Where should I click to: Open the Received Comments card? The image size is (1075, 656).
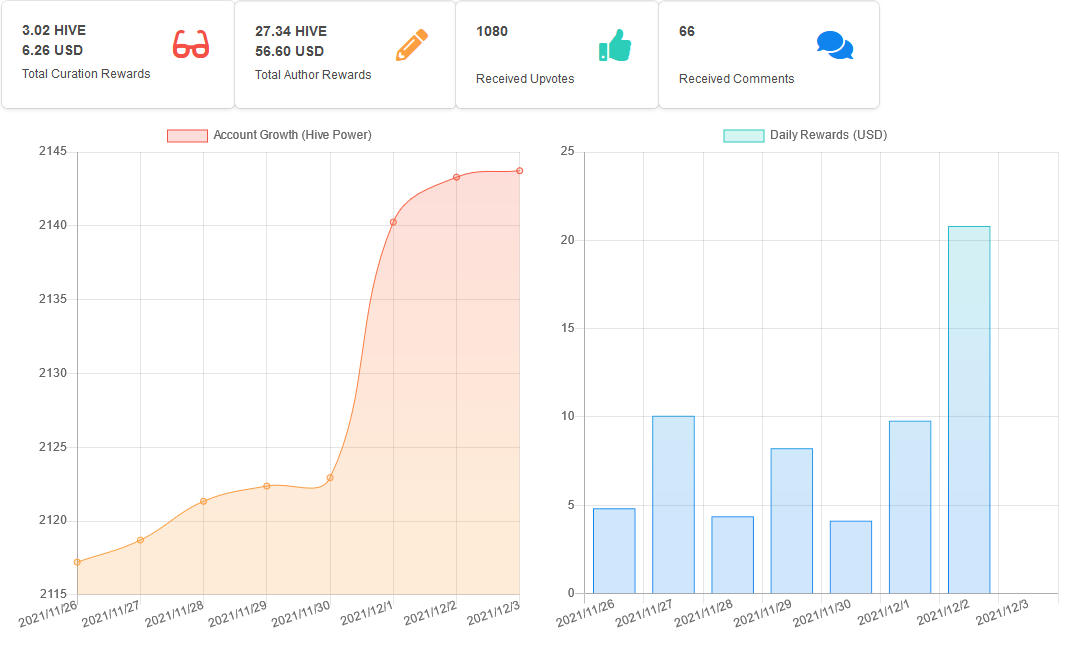pos(769,54)
